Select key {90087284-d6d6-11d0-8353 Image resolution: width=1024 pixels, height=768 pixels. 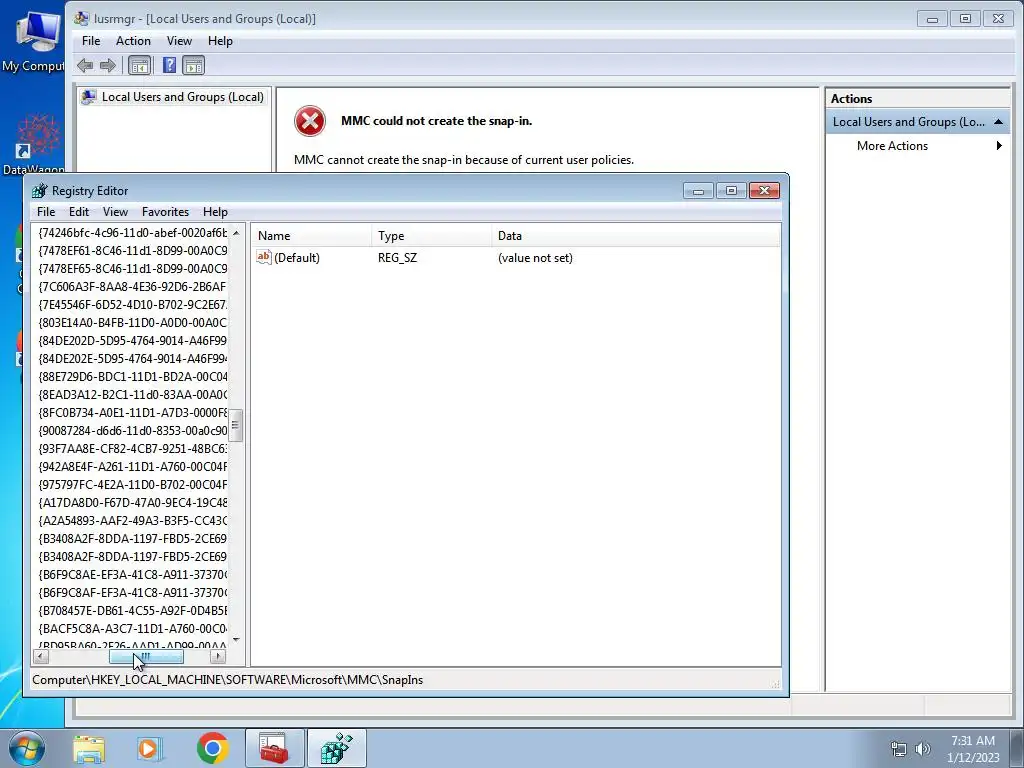(133, 431)
